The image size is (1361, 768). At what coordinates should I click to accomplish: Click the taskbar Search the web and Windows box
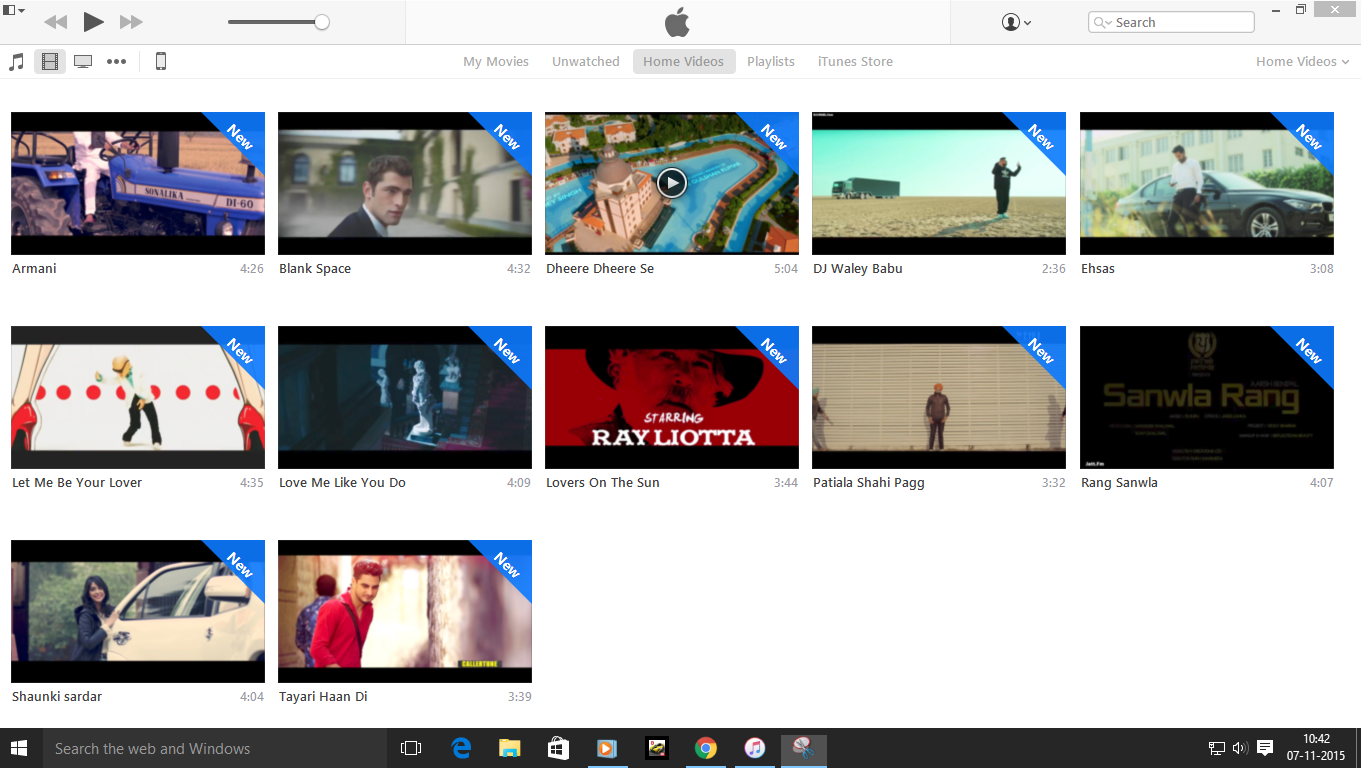(215, 748)
